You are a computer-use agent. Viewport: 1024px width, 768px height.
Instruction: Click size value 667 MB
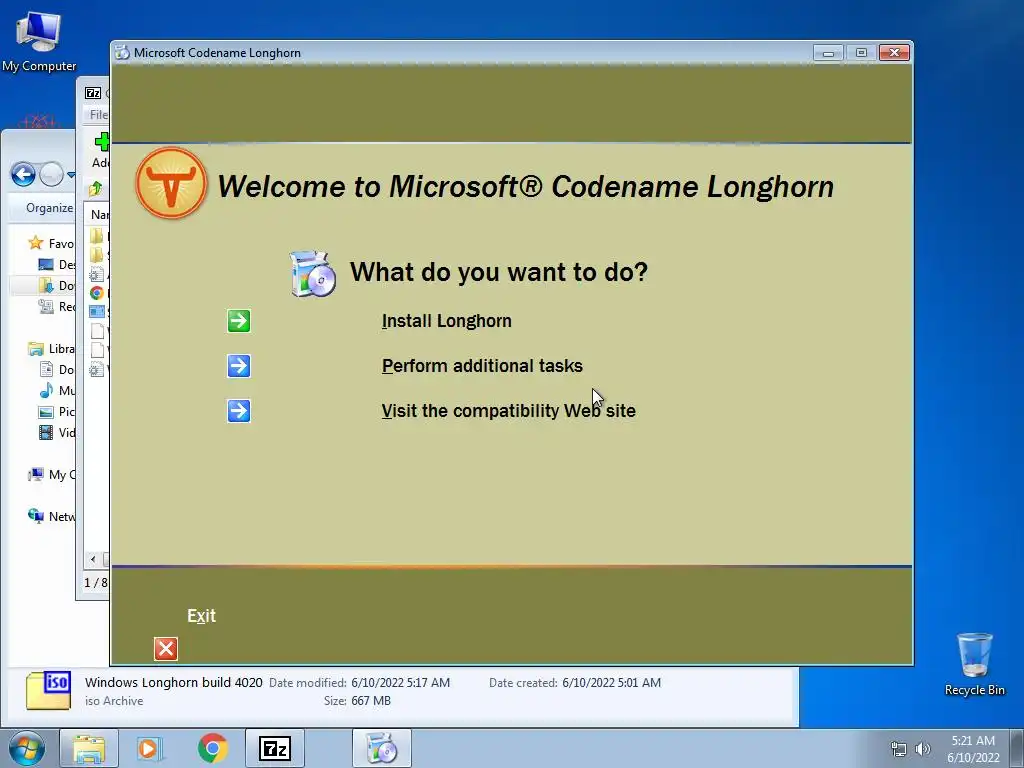tap(371, 701)
